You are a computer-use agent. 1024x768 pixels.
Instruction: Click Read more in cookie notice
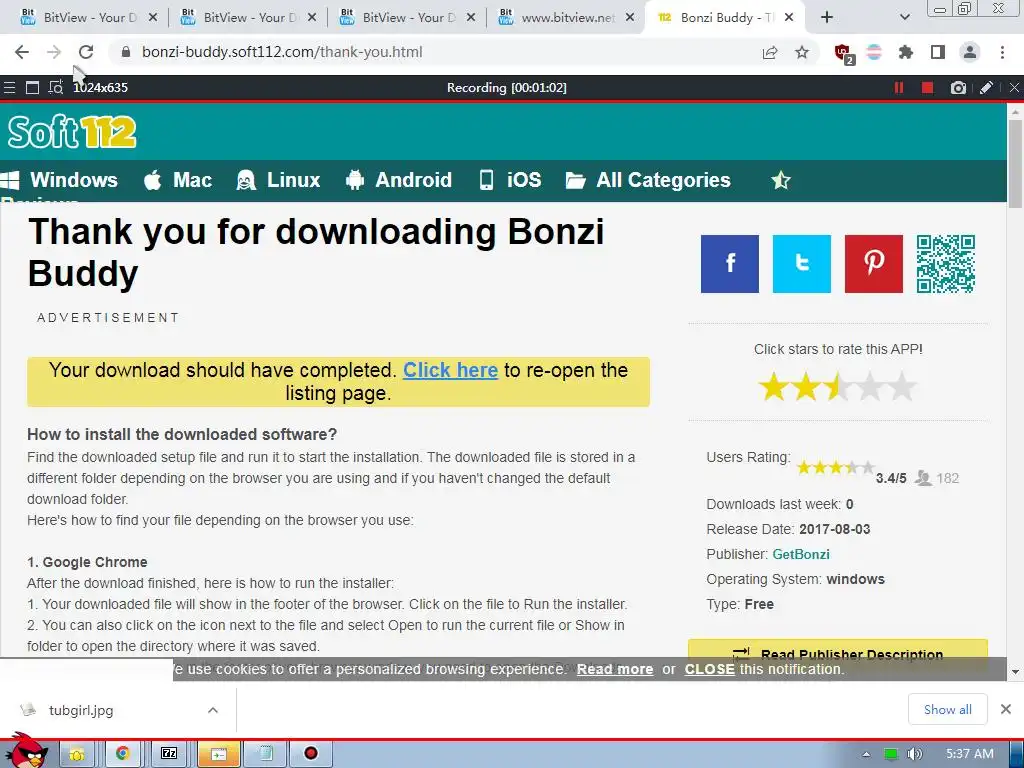(615, 669)
